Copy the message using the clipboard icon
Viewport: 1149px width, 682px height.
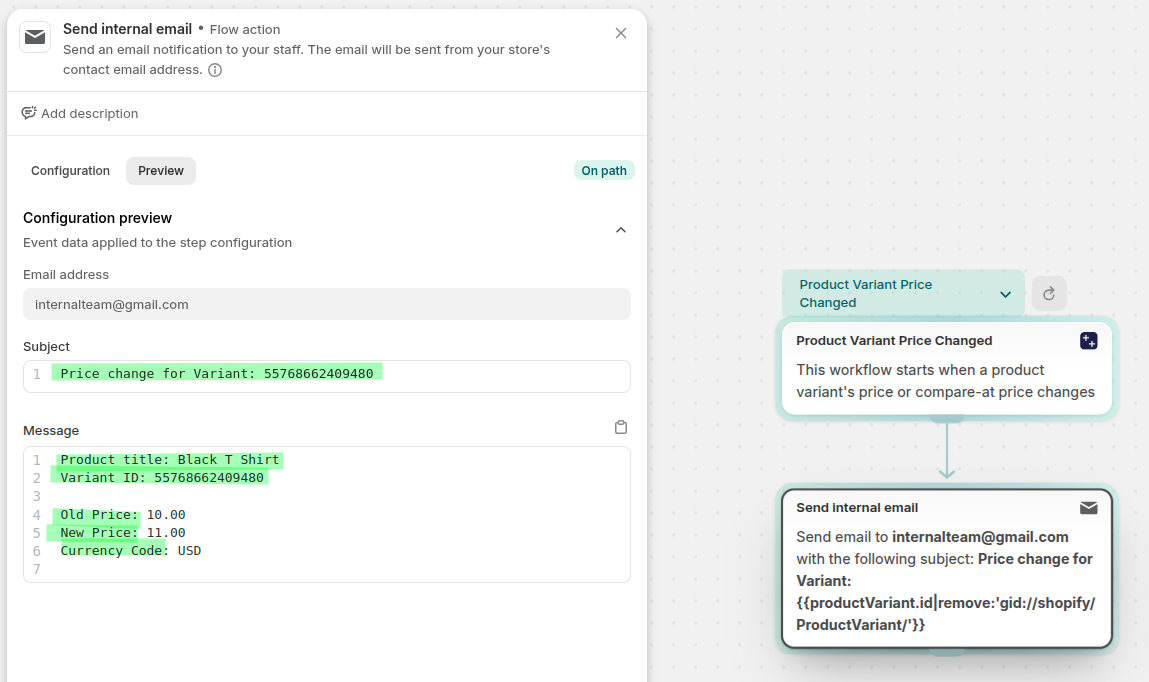click(620, 428)
